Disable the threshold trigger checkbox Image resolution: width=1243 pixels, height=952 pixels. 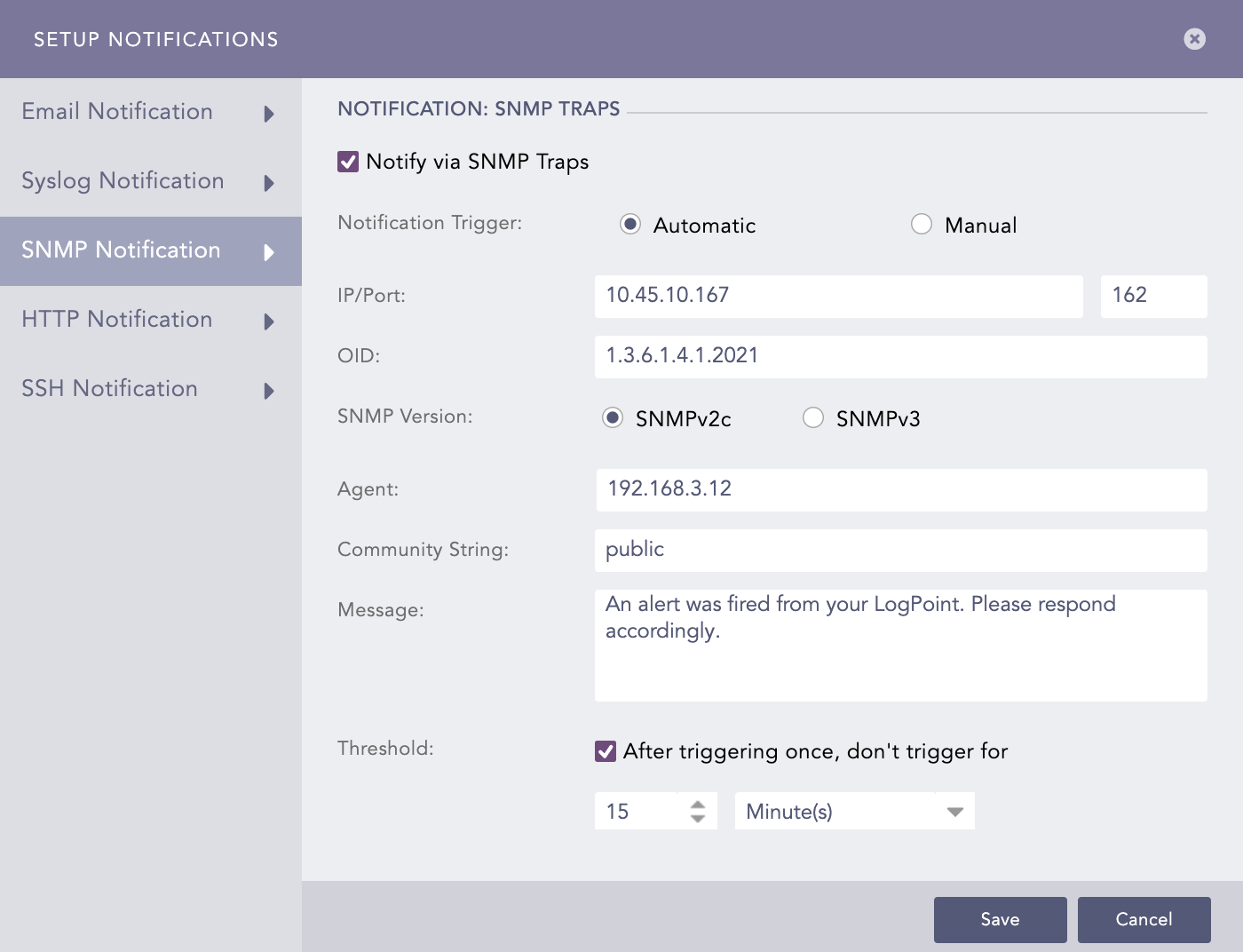pyautogui.click(x=606, y=751)
